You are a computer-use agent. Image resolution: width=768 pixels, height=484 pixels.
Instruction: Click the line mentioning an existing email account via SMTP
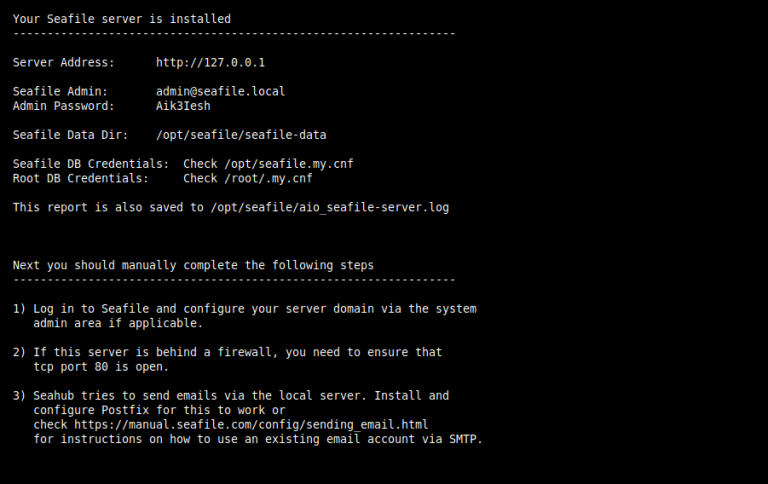click(257, 438)
